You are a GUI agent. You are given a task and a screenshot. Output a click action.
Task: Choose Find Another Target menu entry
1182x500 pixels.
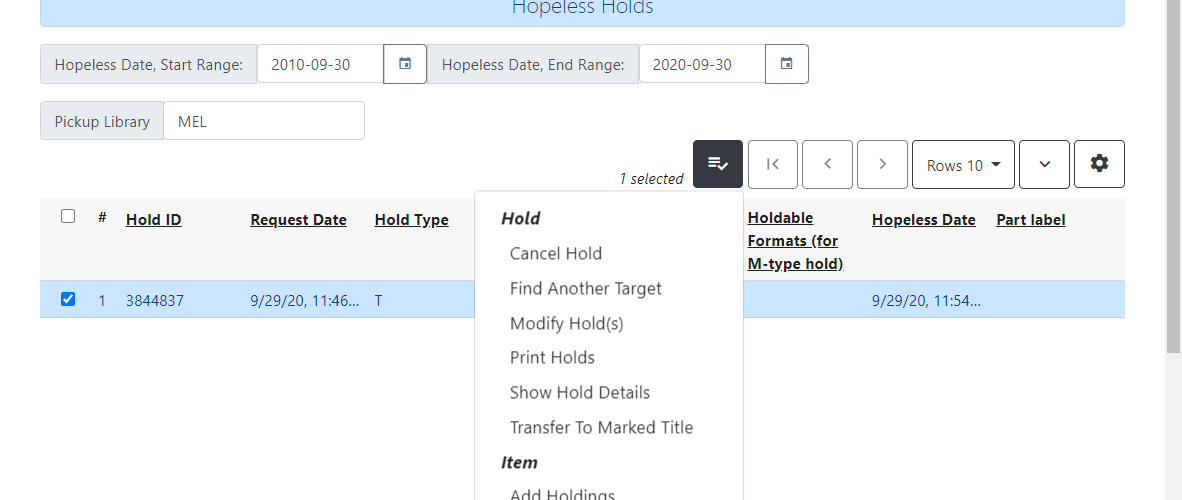[586, 288]
